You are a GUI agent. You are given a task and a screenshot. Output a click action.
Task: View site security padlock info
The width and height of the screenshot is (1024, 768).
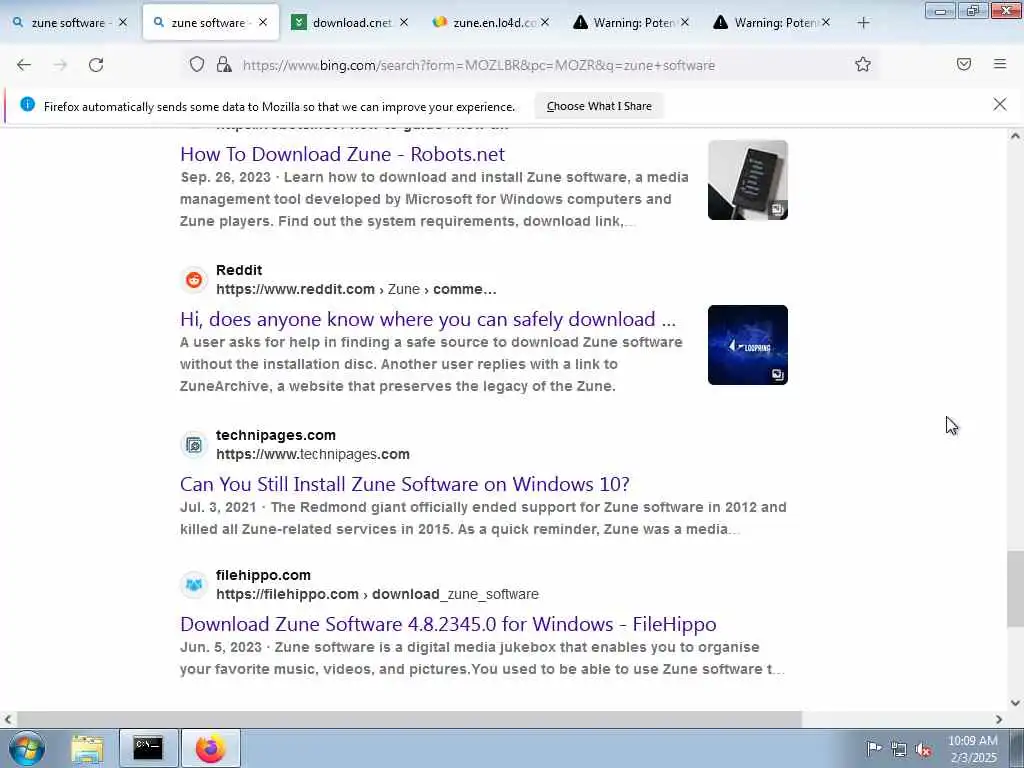coord(224,64)
